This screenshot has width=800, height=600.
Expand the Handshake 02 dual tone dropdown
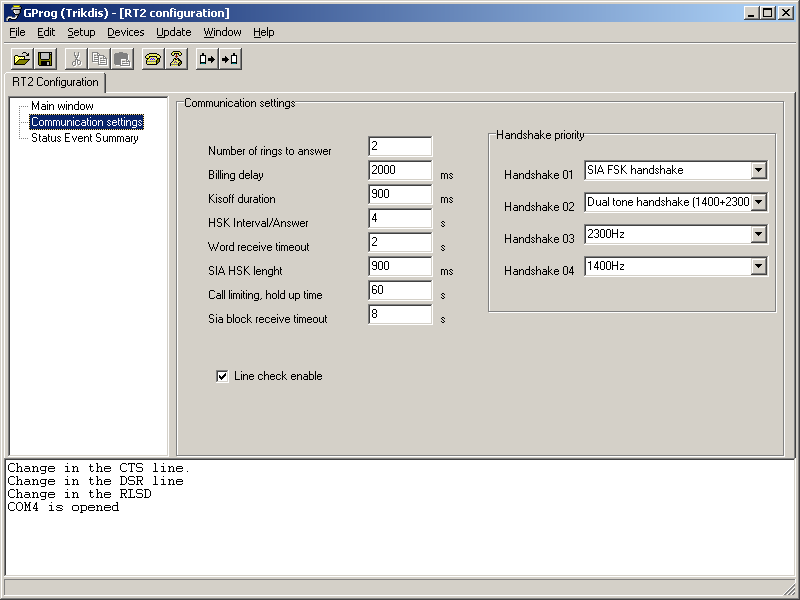tap(762, 202)
